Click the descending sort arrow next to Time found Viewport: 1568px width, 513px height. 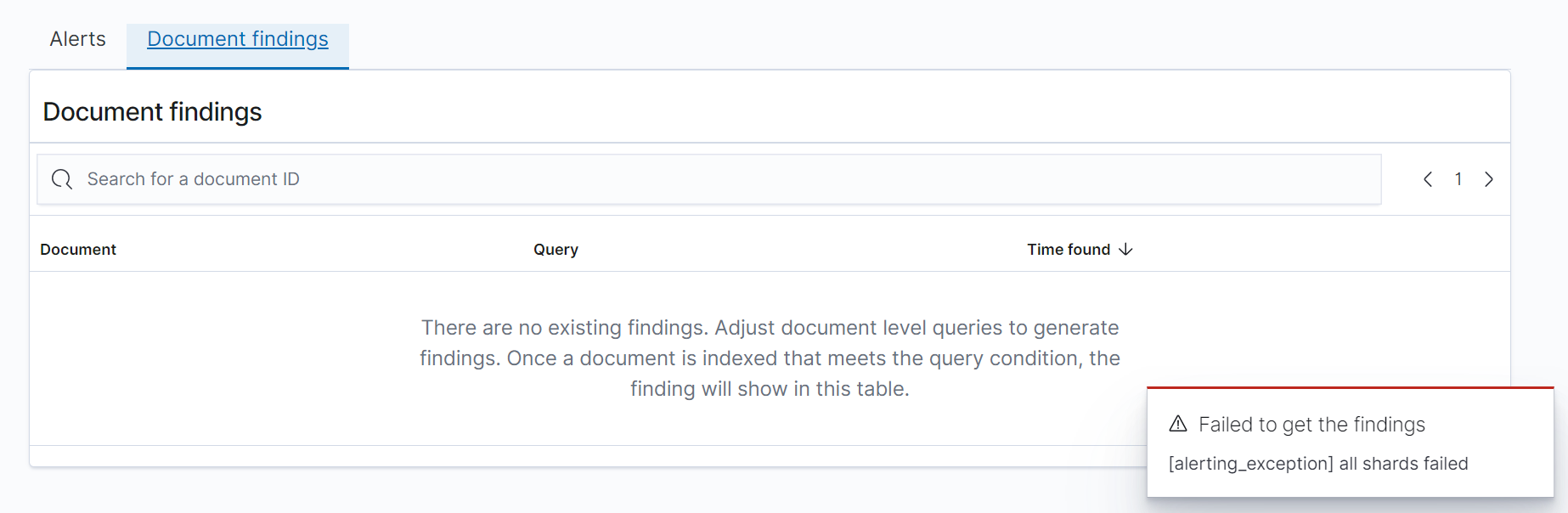1127,249
